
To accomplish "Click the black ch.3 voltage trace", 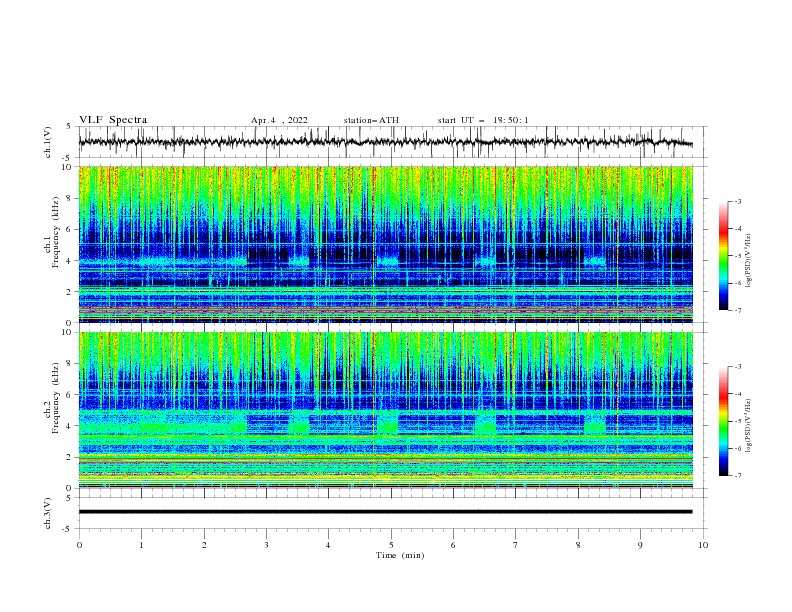I will click(x=385, y=512).
